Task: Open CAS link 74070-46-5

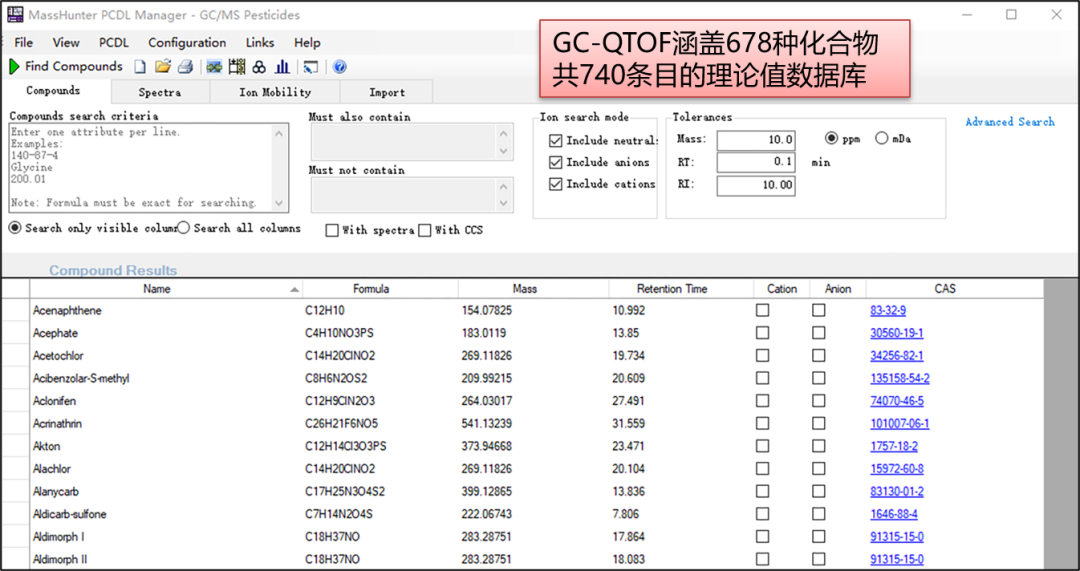Action: pos(896,401)
